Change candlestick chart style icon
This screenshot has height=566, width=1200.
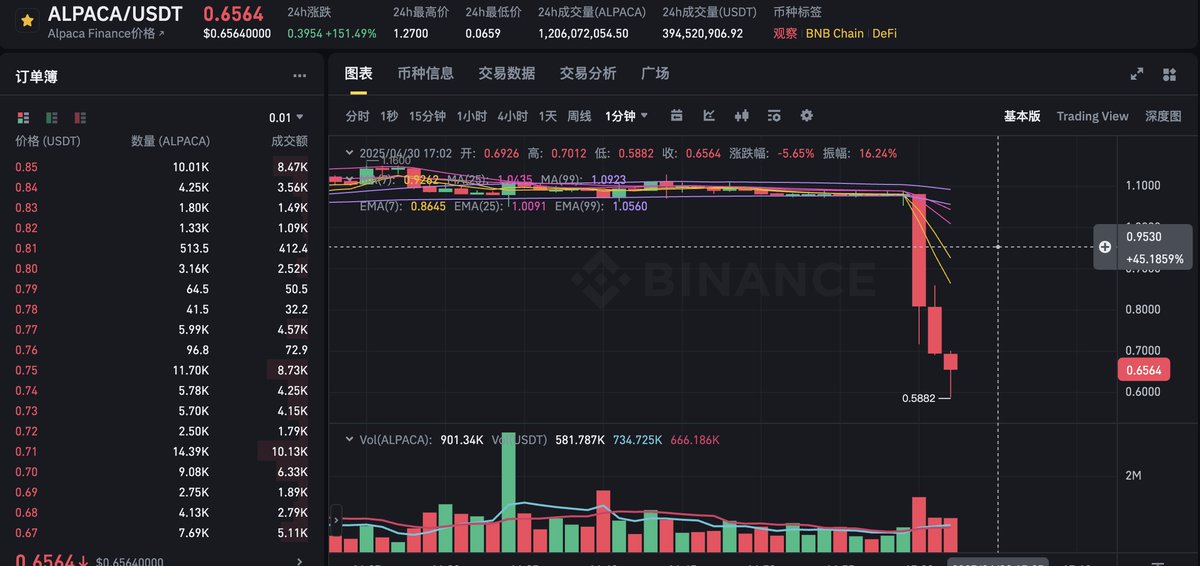click(x=742, y=116)
